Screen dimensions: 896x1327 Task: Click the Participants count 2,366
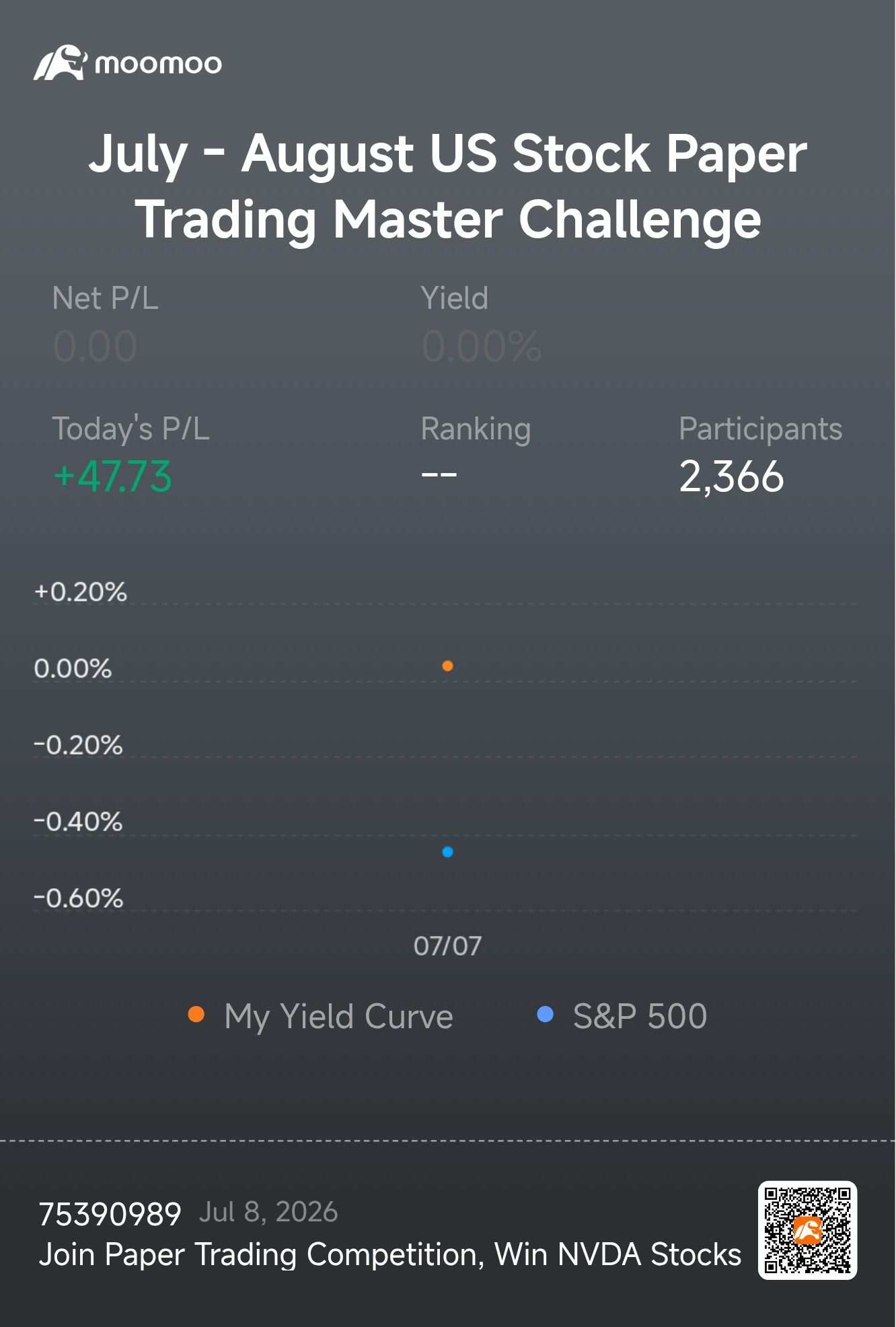731,477
